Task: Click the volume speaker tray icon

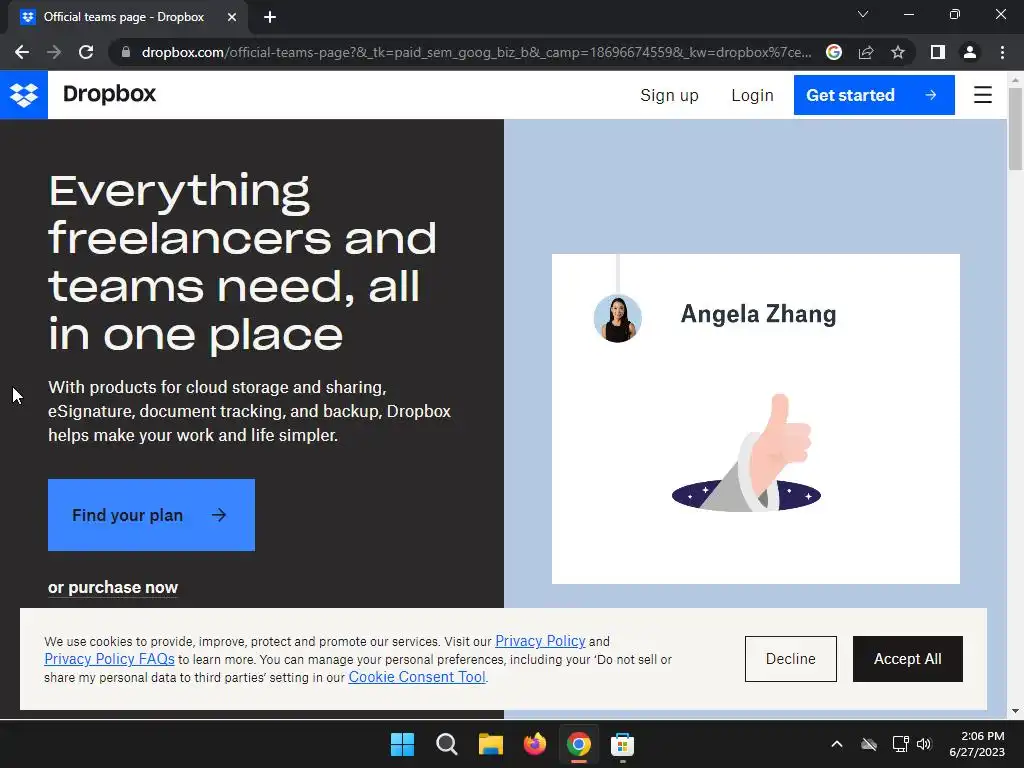Action: click(x=924, y=744)
